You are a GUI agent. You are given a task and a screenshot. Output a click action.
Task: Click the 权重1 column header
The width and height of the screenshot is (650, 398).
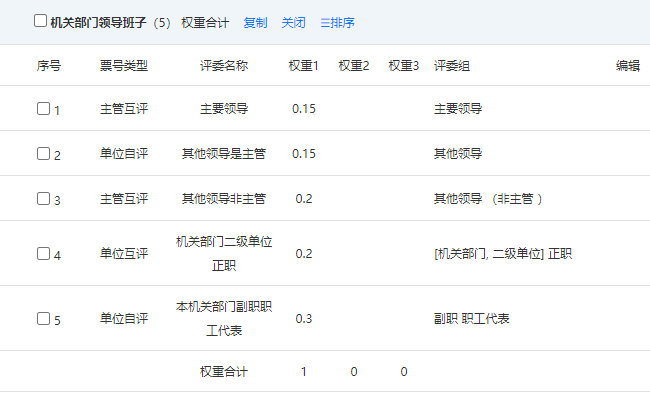click(303, 66)
